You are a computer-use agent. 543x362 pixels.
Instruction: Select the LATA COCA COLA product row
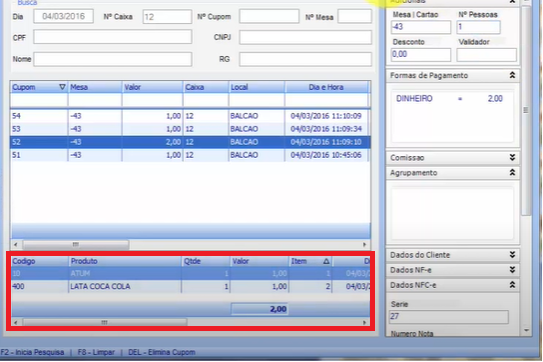click(190, 286)
